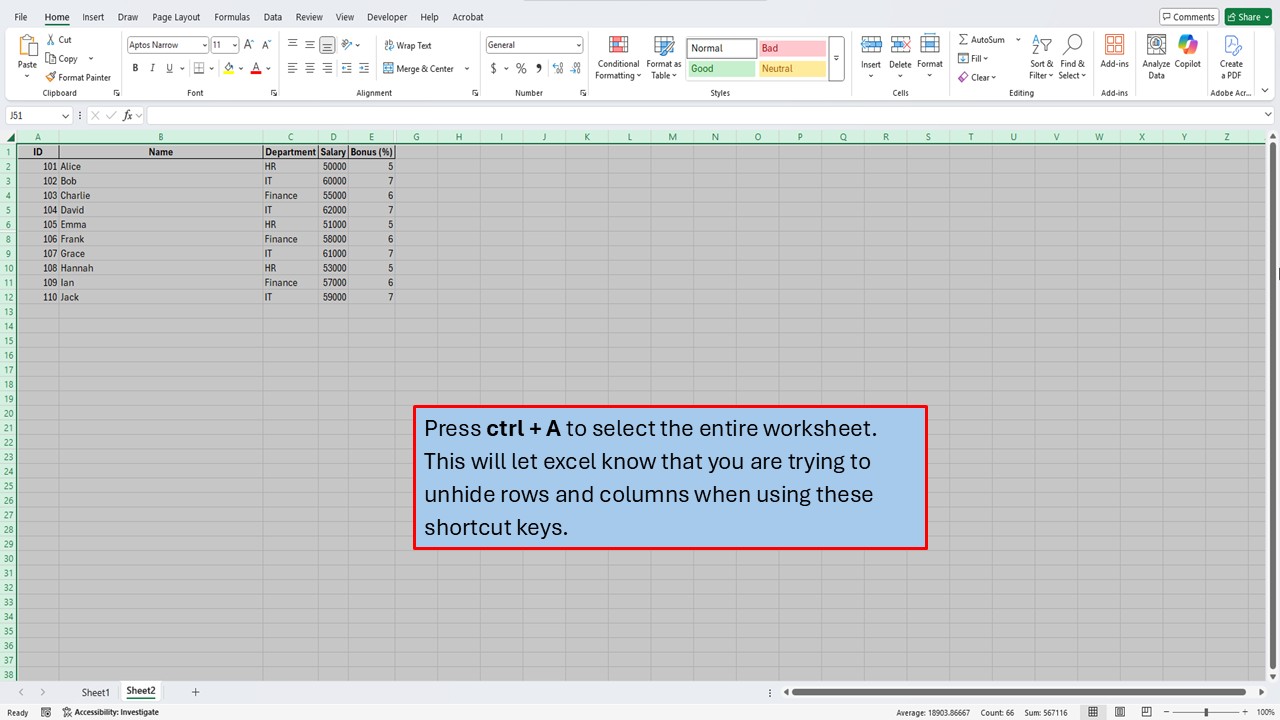The height and width of the screenshot is (720, 1280).
Task: Open the Fill Color dropdown arrow
Action: pos(240,68)
